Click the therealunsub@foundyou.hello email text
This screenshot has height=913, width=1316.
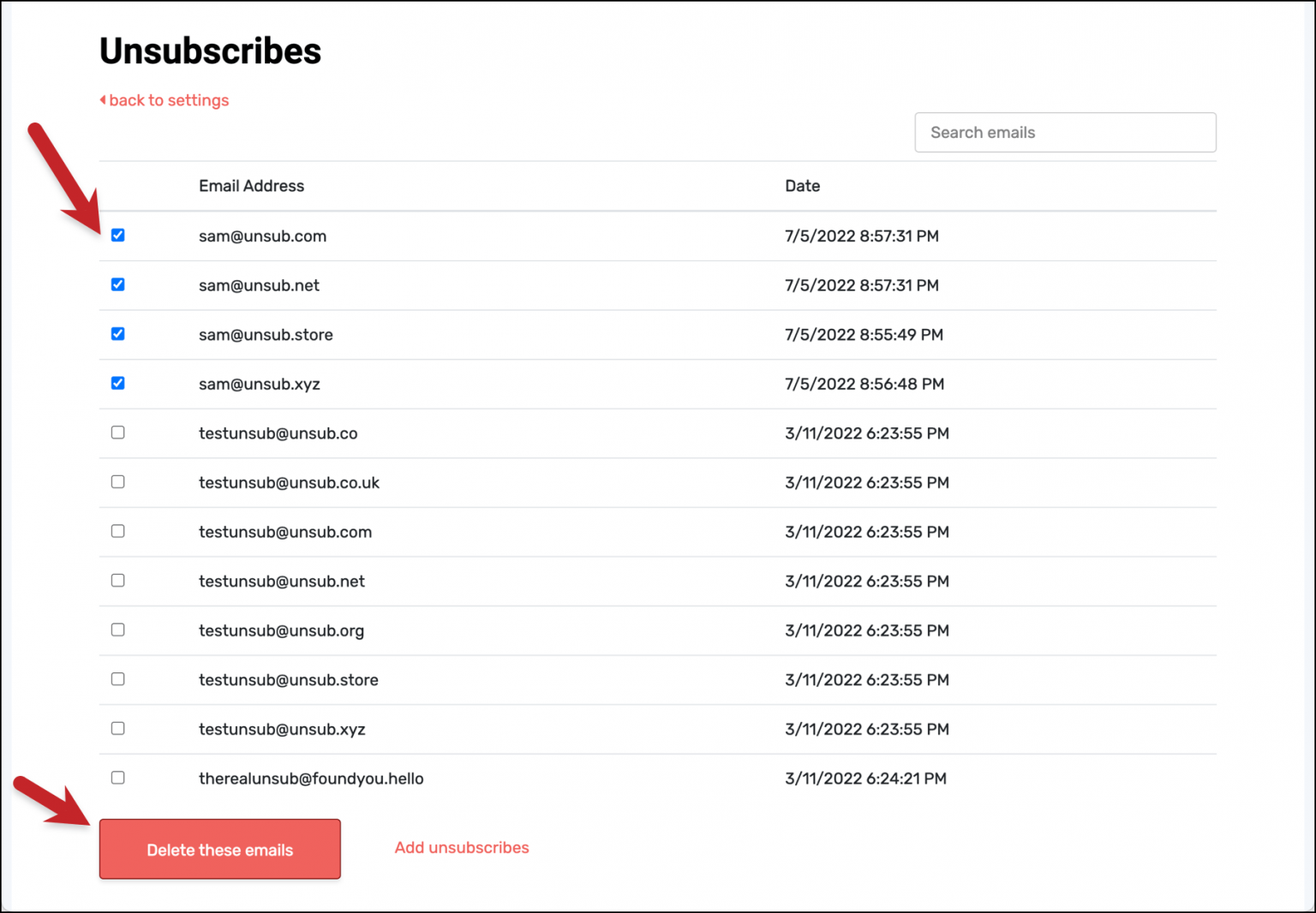(311, 779)
